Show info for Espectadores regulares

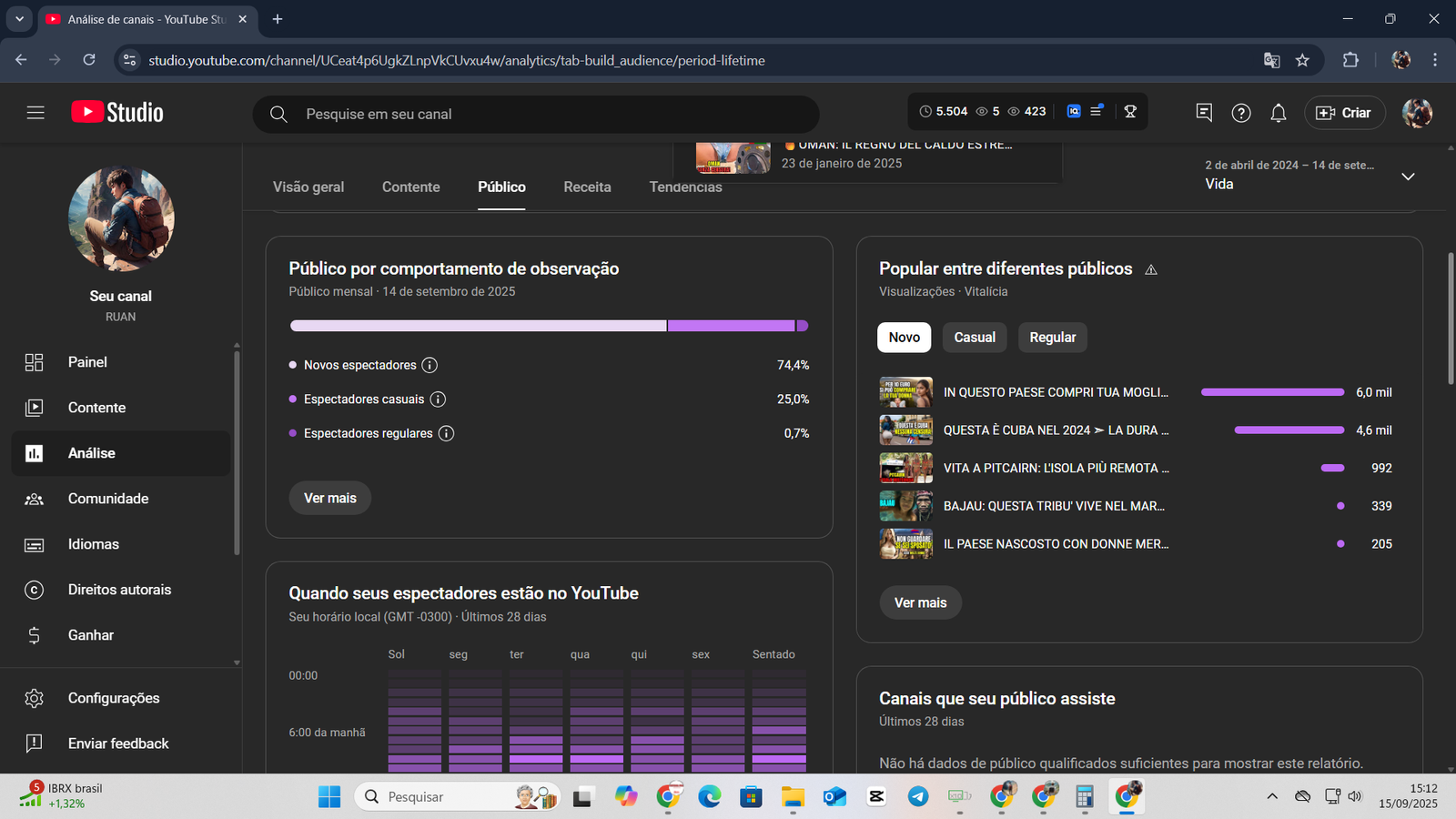click(446, 433)
